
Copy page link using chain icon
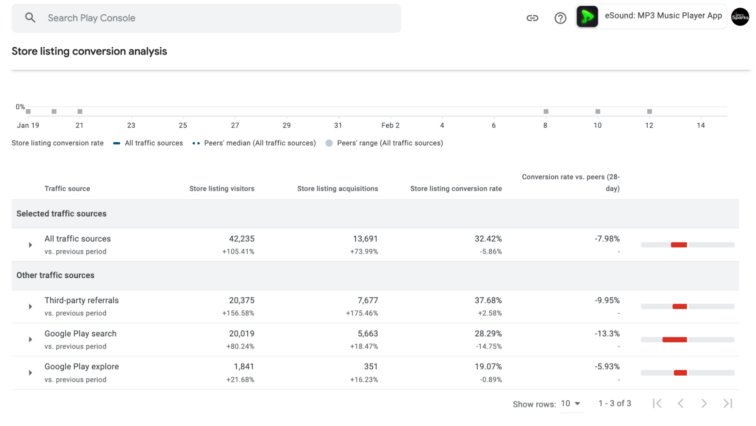click(532, 18)
